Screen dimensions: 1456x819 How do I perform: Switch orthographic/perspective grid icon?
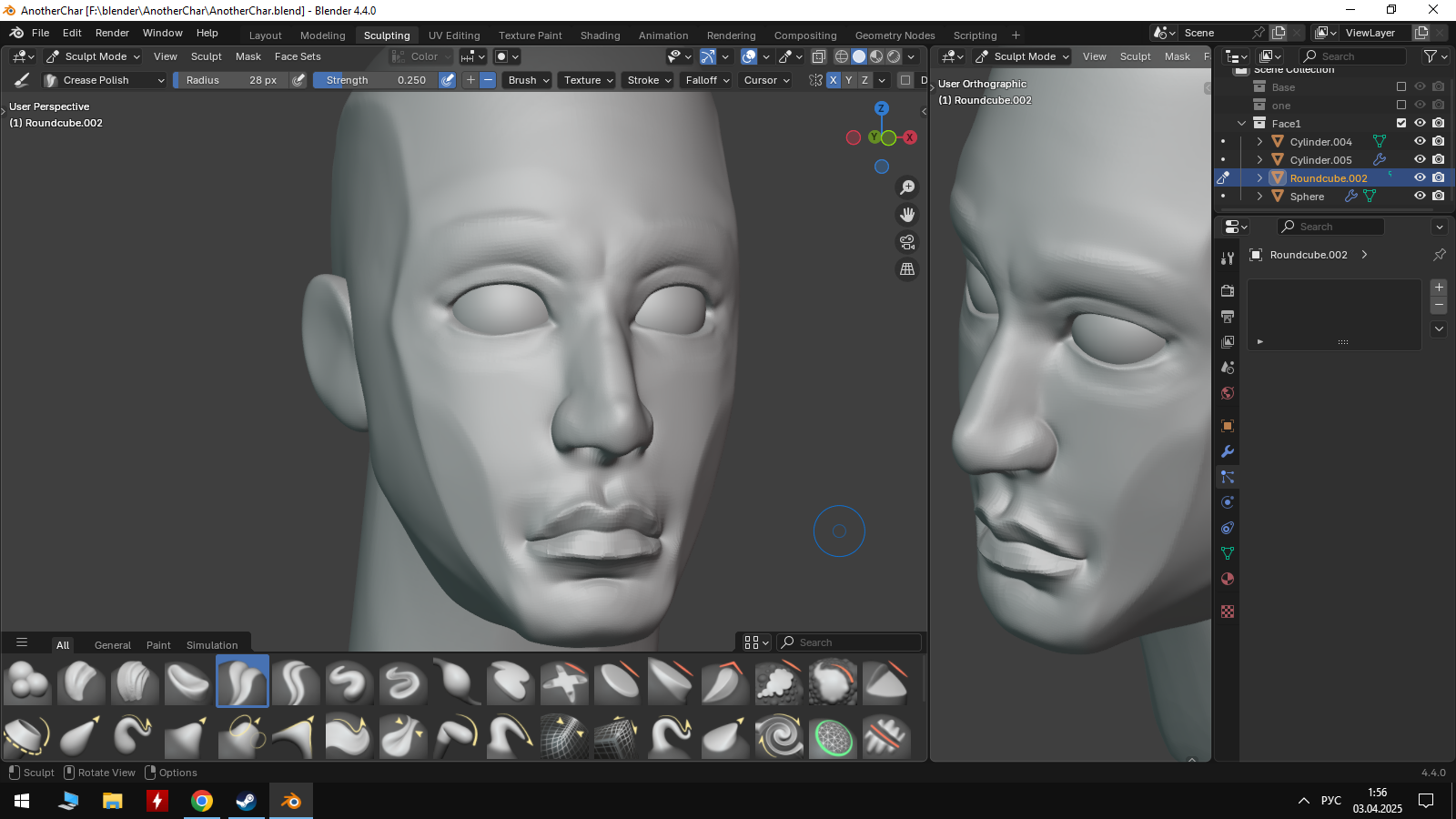pyautogui.click(x=907, y=269)
